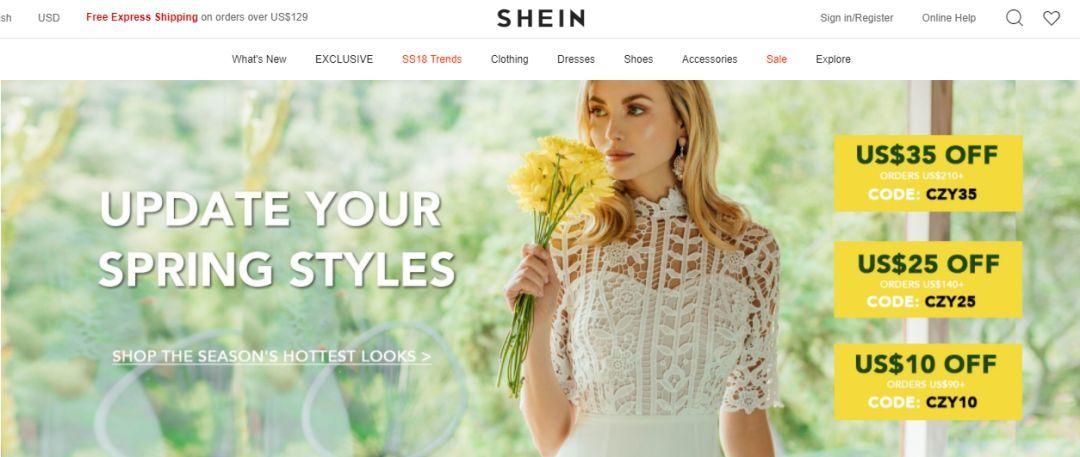Open Online Help
The width and height of the screenshot is (1080, 457).
[948, 18]
